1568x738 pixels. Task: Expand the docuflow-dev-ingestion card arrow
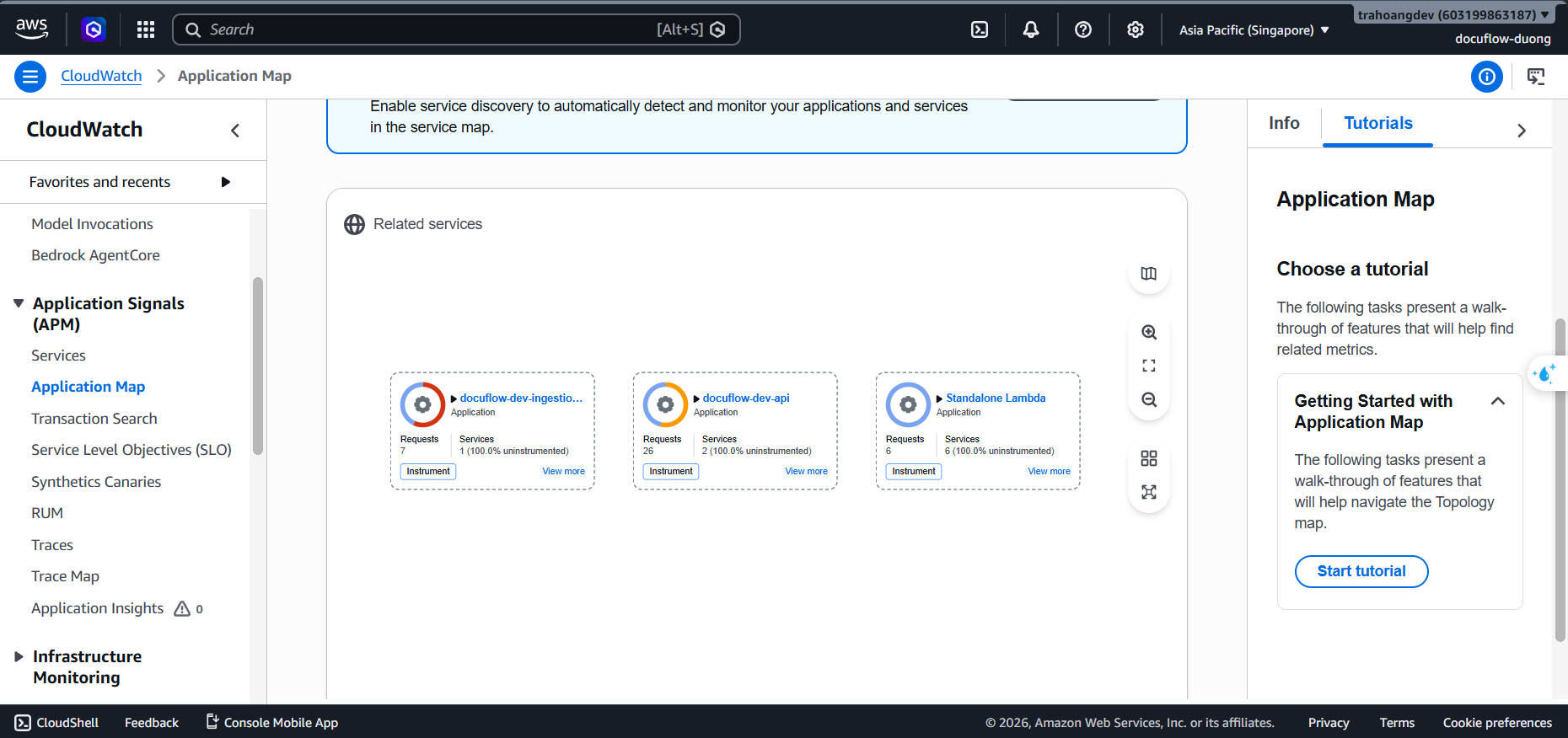454,398
